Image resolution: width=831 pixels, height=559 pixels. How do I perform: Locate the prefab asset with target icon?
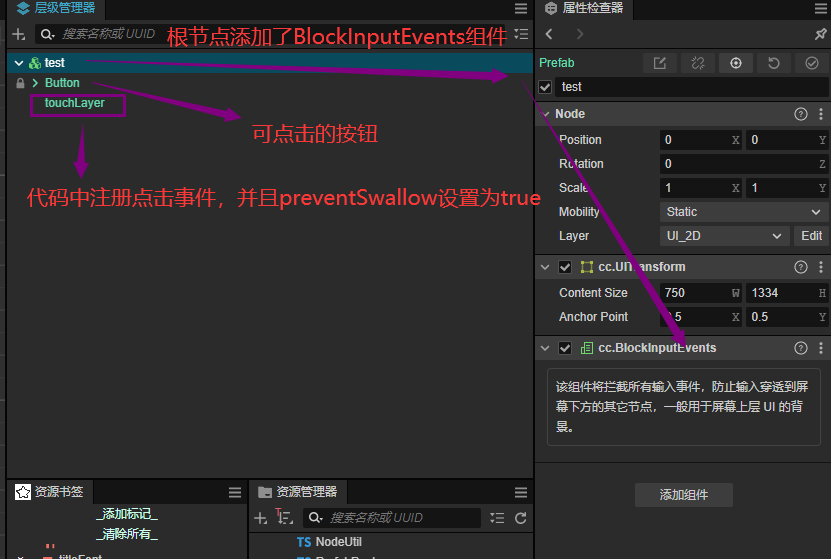(736, 63)
